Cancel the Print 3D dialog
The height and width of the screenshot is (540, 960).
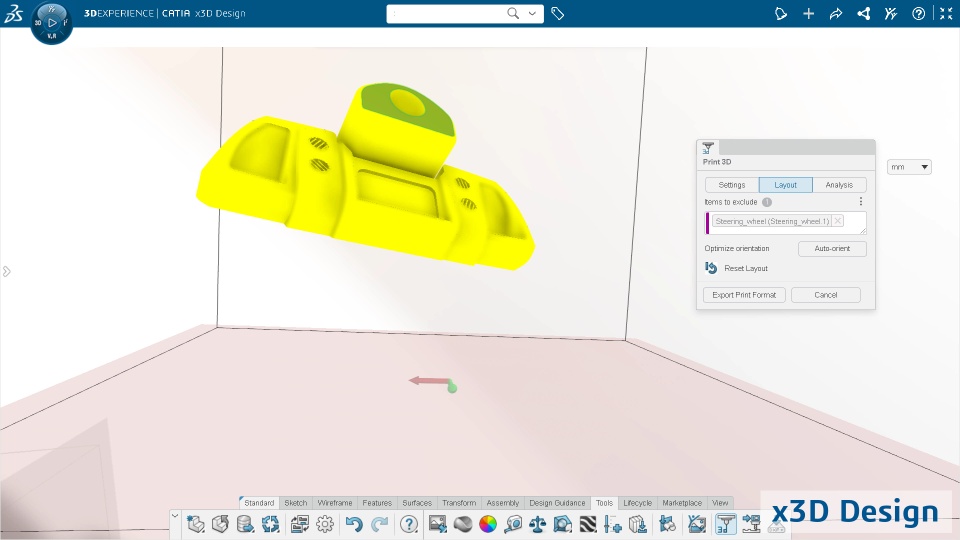point(825,295)
